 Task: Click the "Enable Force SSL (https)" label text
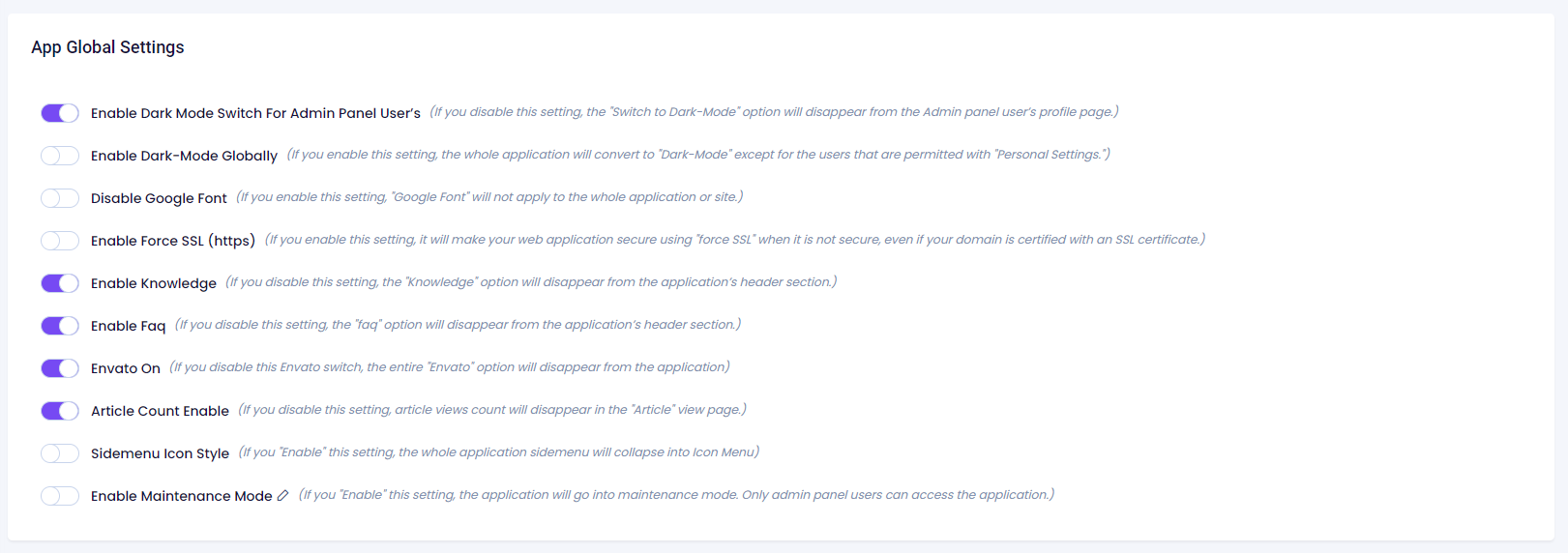[x=173, y=241]
